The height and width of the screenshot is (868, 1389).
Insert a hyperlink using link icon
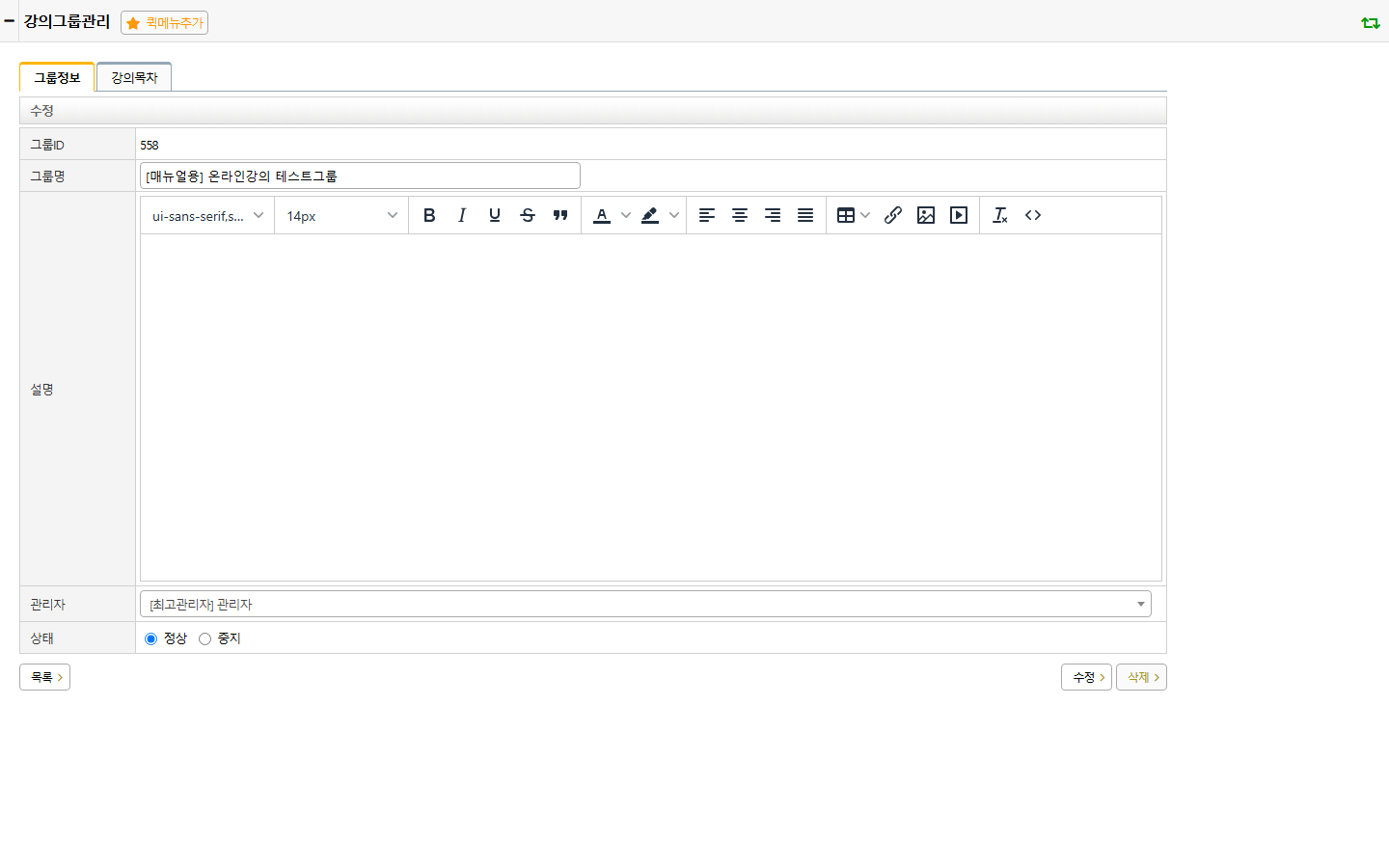tap(893, 215)
